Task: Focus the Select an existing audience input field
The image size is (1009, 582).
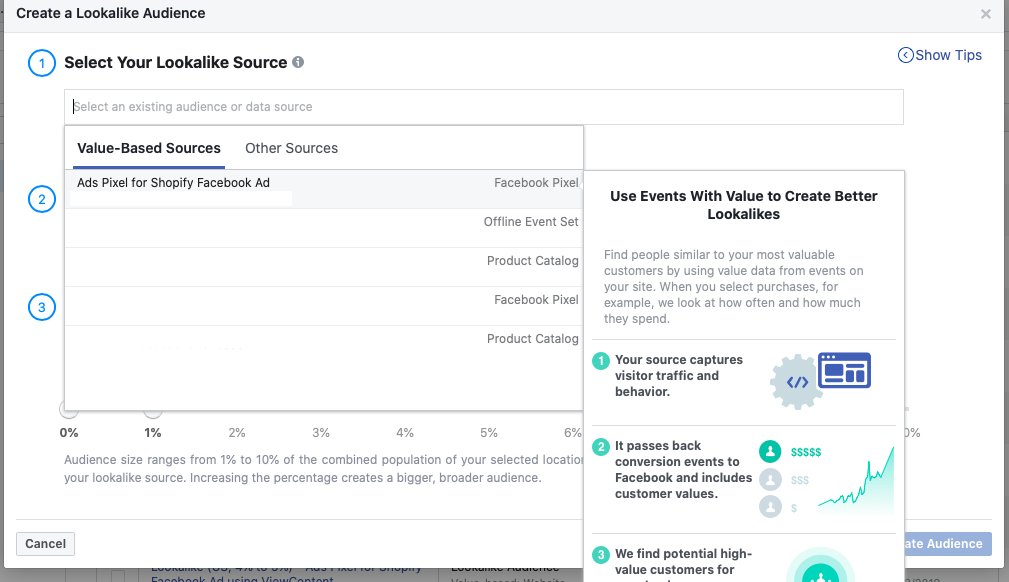Action: 484,107
